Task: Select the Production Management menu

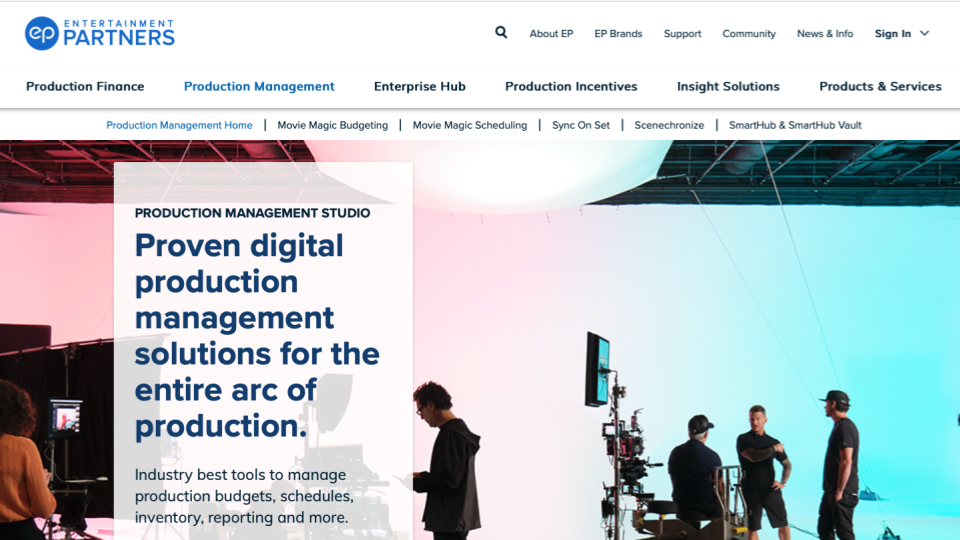Action: click(x=259, y=86)
